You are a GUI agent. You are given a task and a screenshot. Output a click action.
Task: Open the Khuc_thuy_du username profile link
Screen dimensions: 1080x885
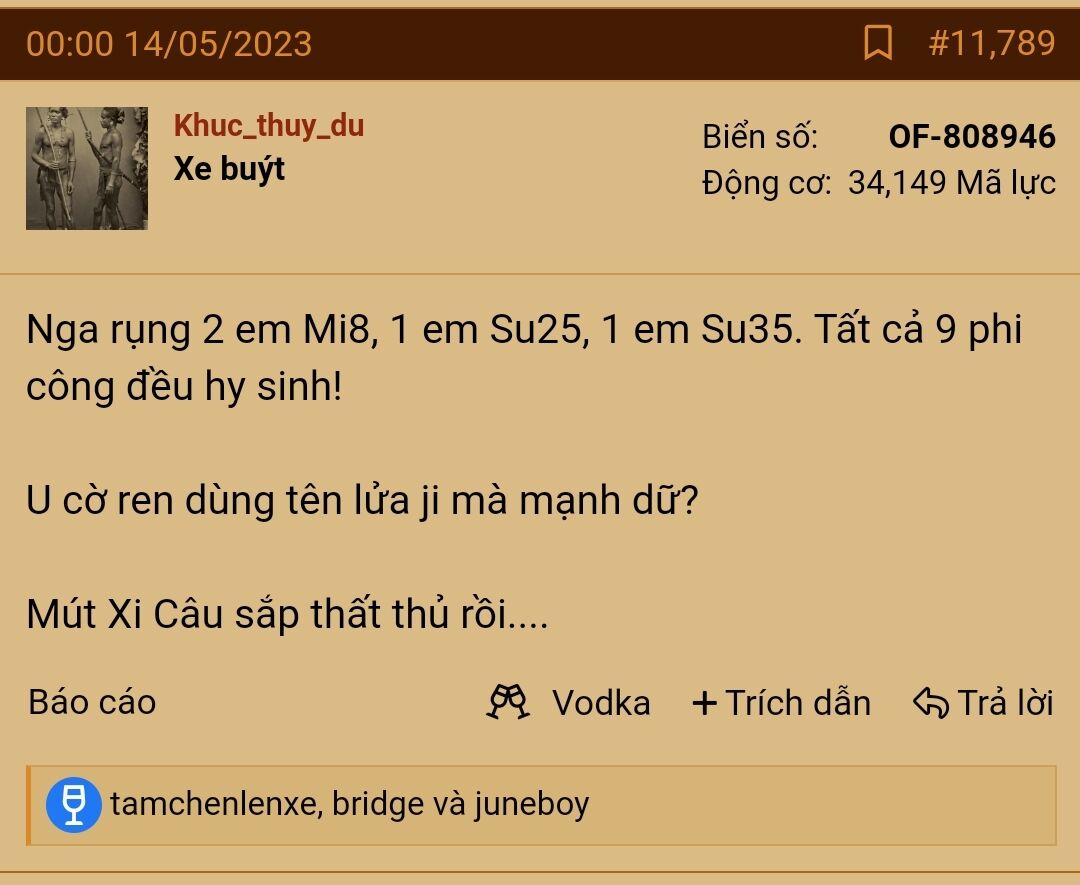268,126
